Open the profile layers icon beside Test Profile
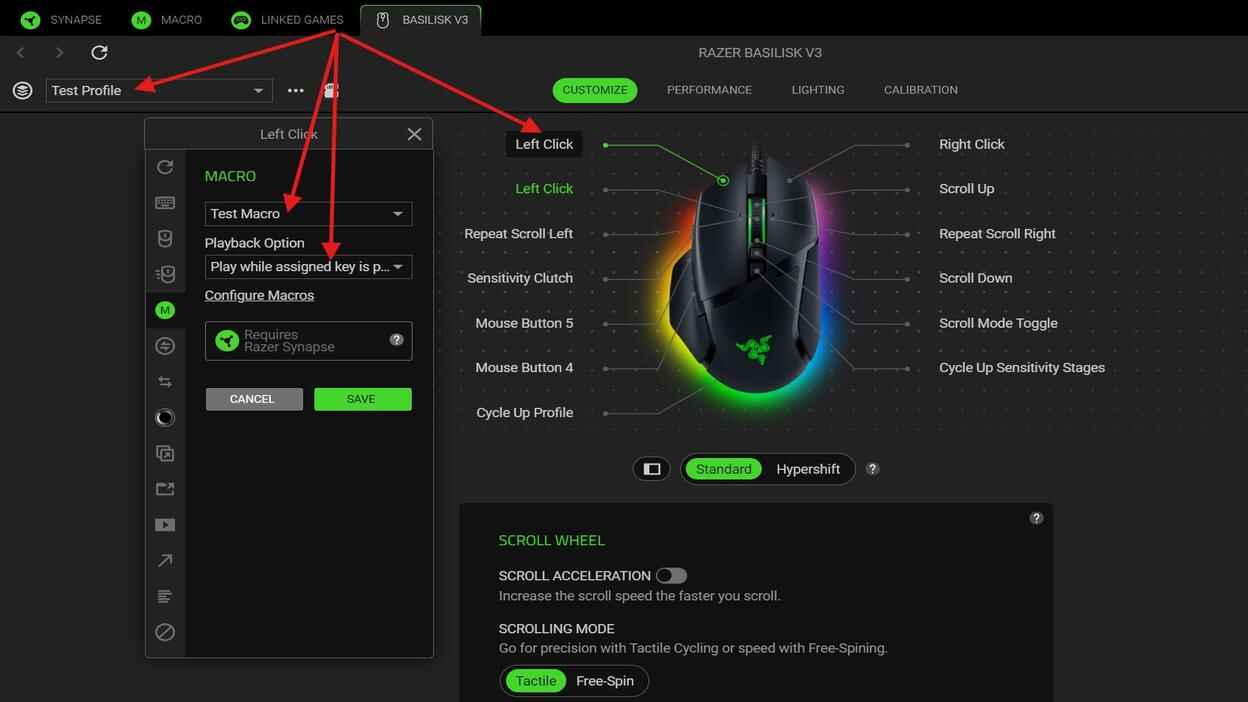1248x702 pixels. [22, 90]
